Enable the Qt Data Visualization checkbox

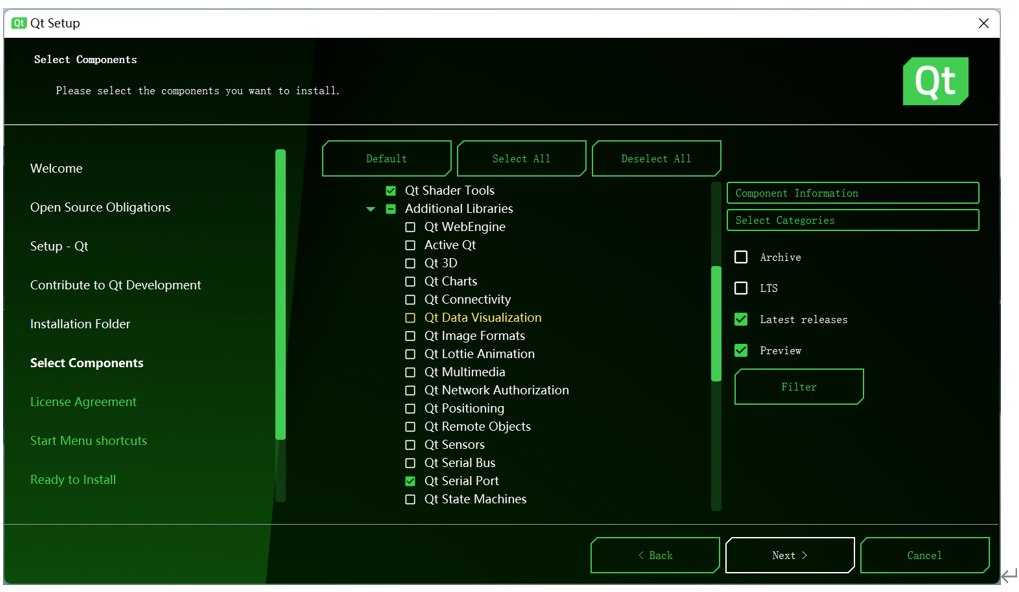[x=410, y=318]
